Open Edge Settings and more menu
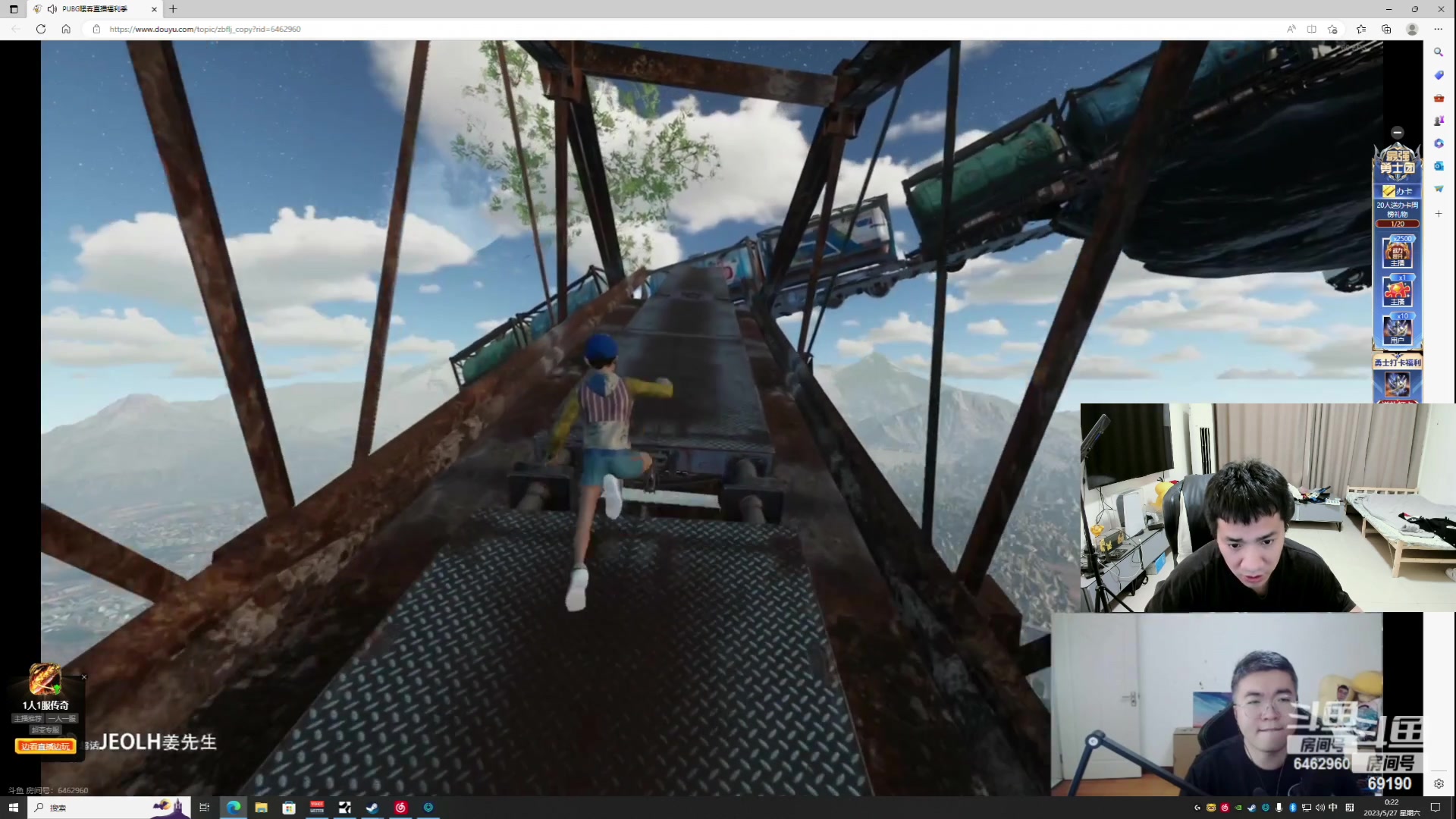The image size is (1456, 819). (1438, 29)
